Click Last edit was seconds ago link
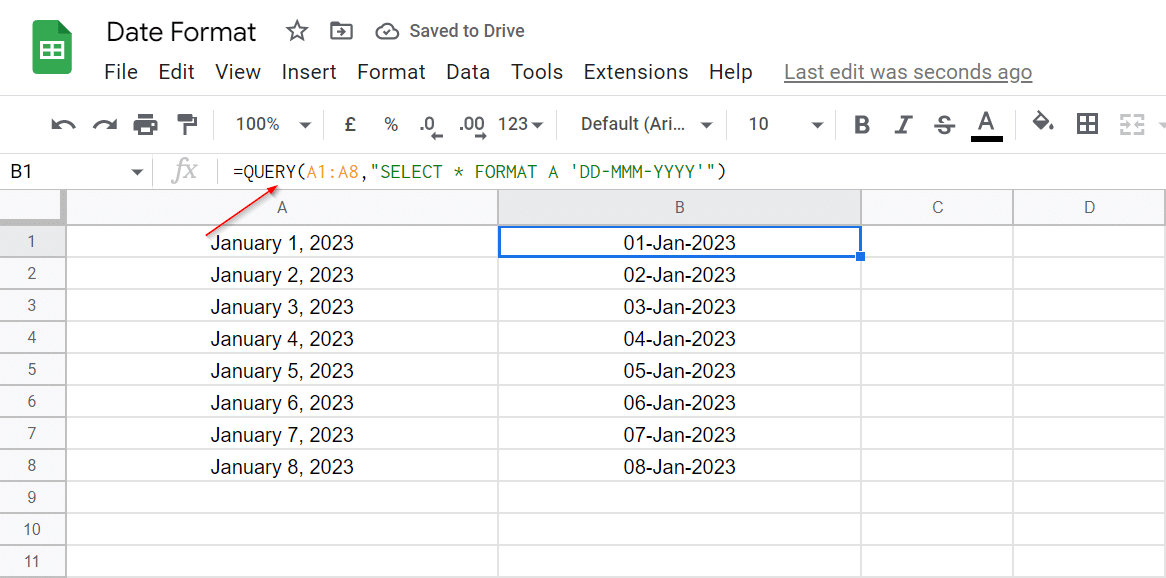Screen dimensions: 1166x578 pyautogui.click(x=908, y=72)
